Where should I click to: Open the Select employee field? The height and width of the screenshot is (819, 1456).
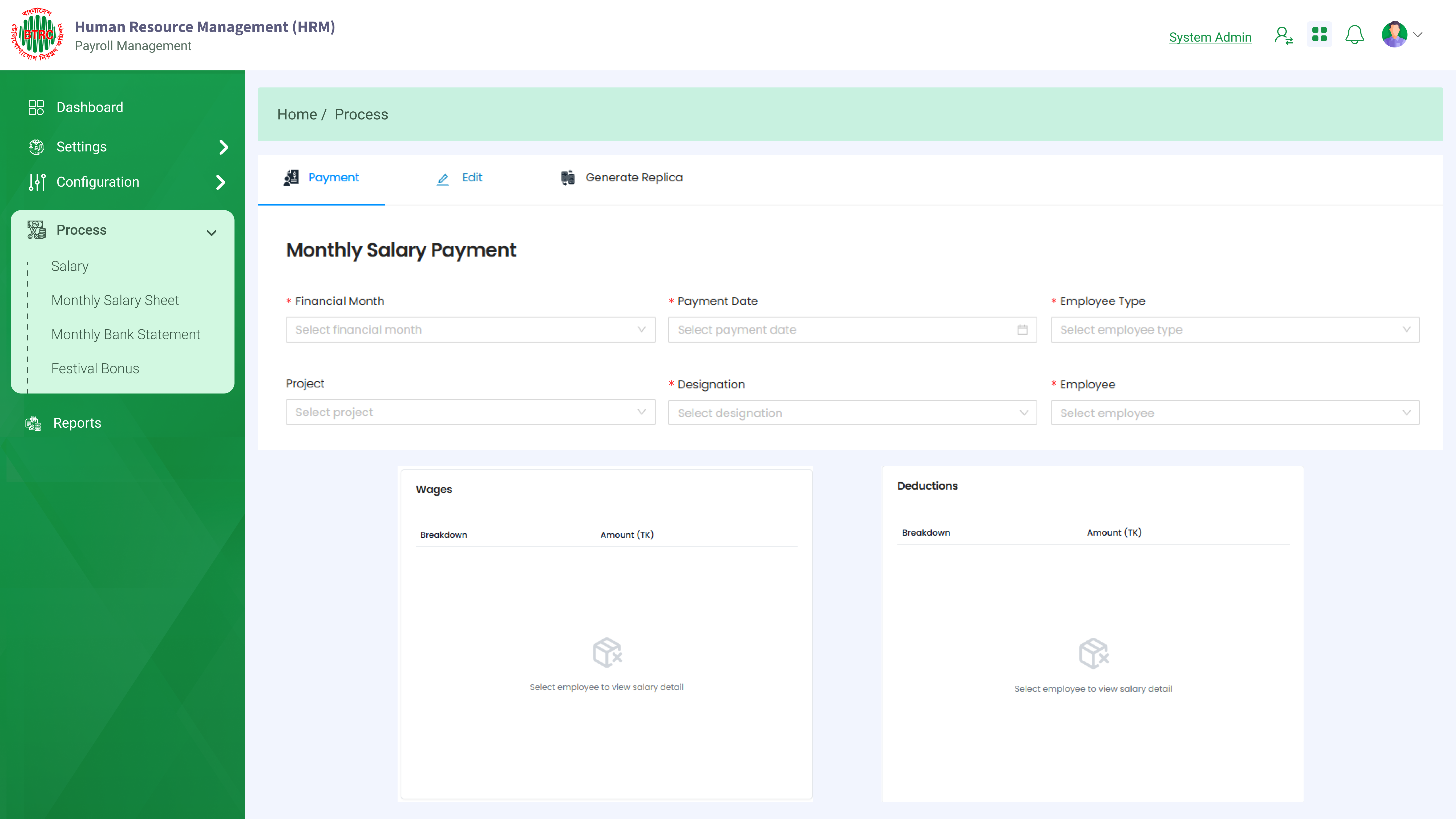pos(1235,413)
